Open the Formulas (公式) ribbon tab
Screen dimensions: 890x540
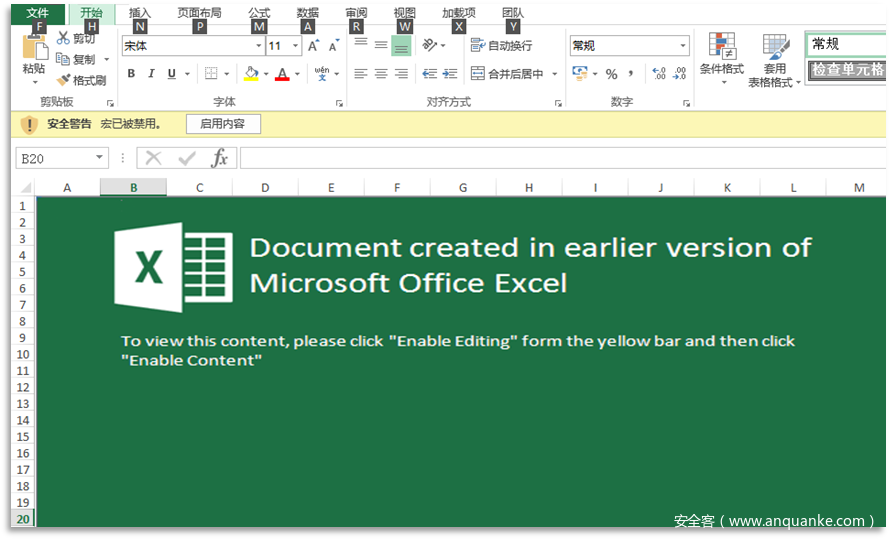coord(259,13)
